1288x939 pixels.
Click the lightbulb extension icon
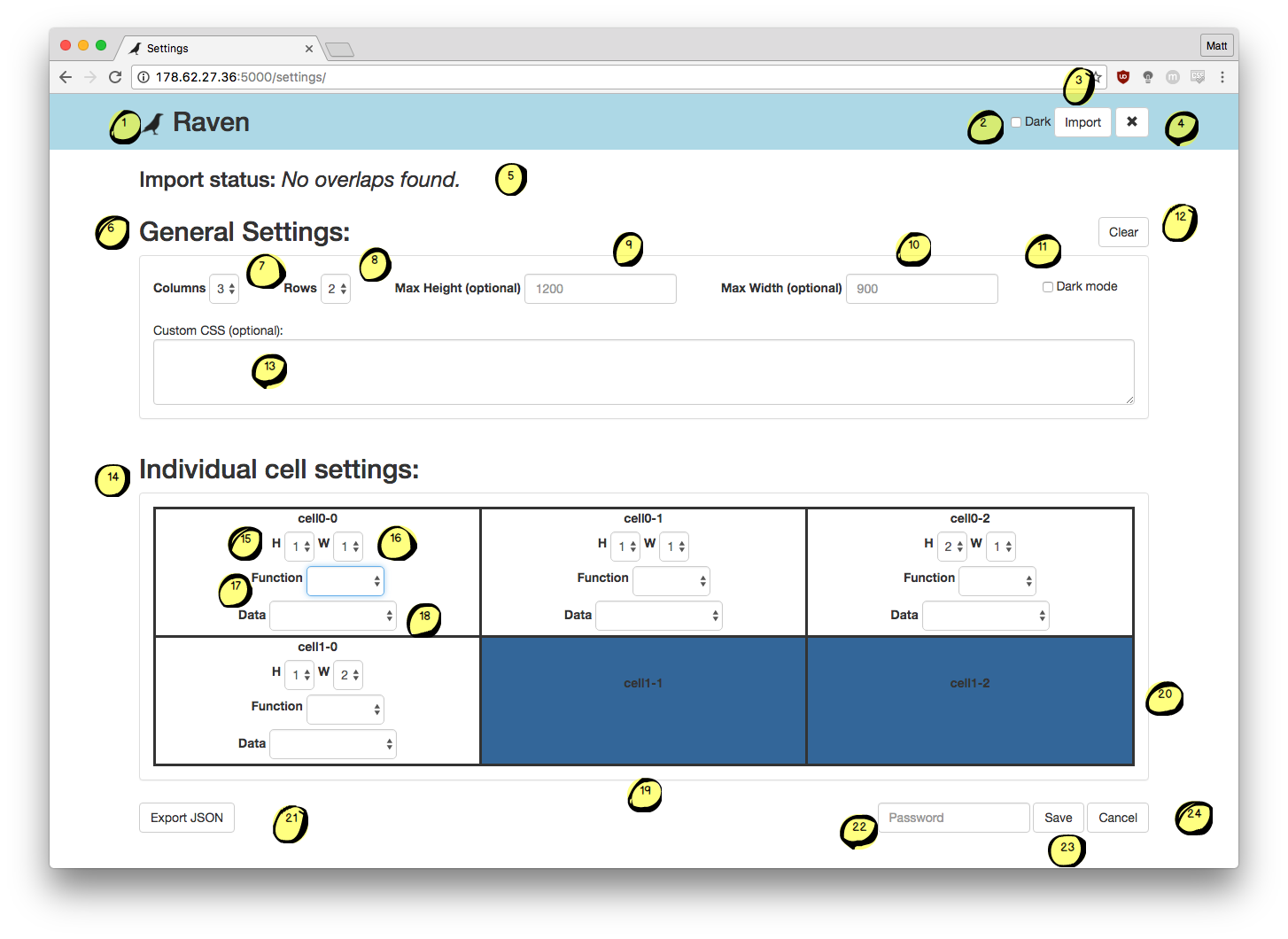1148,77
